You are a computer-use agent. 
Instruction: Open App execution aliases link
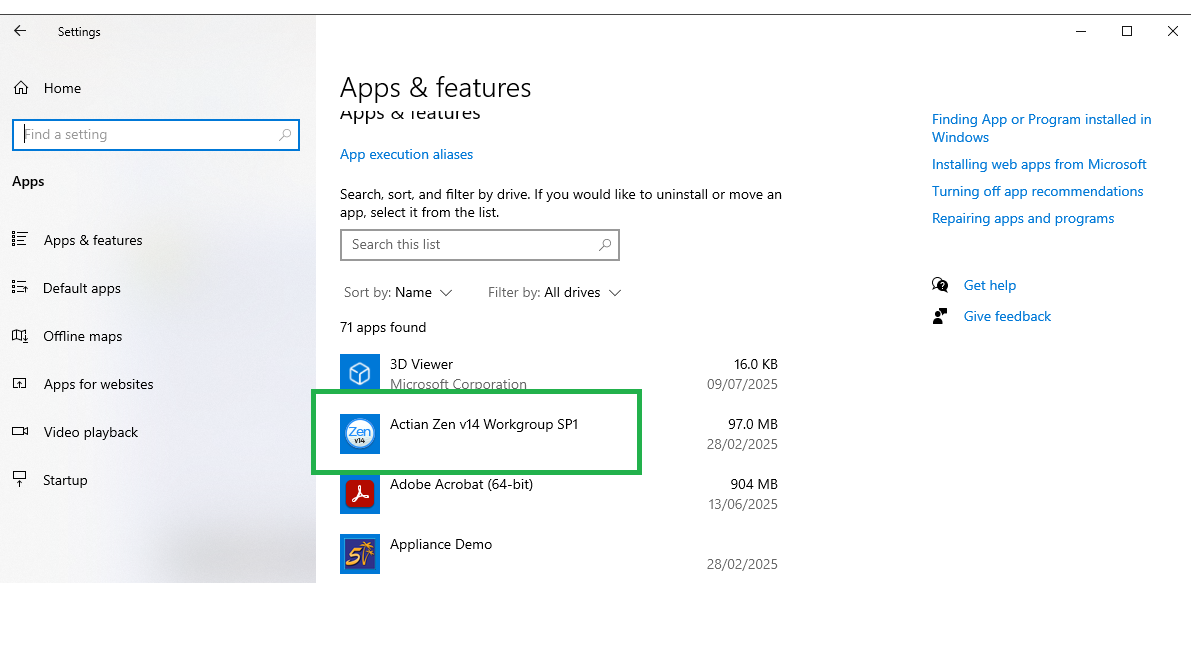pyautogui.click(x=406, y=154)
